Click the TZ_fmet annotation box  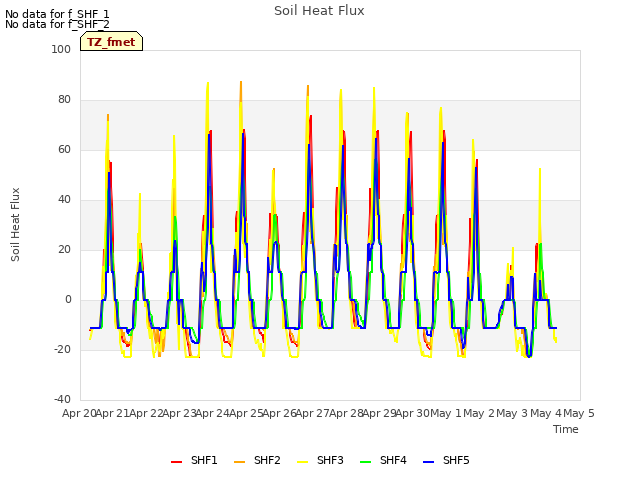111,42
